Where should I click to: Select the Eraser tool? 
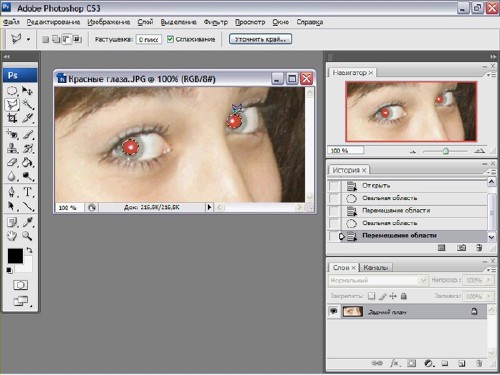pos(12,163)
